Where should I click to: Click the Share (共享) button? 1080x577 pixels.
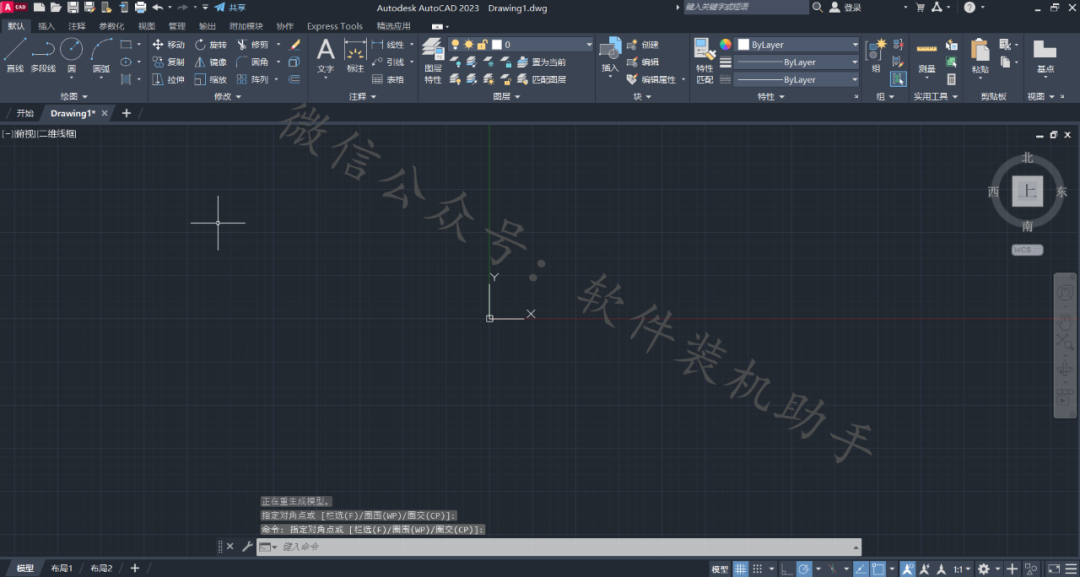pyautogui.click(x=231, y=7)
